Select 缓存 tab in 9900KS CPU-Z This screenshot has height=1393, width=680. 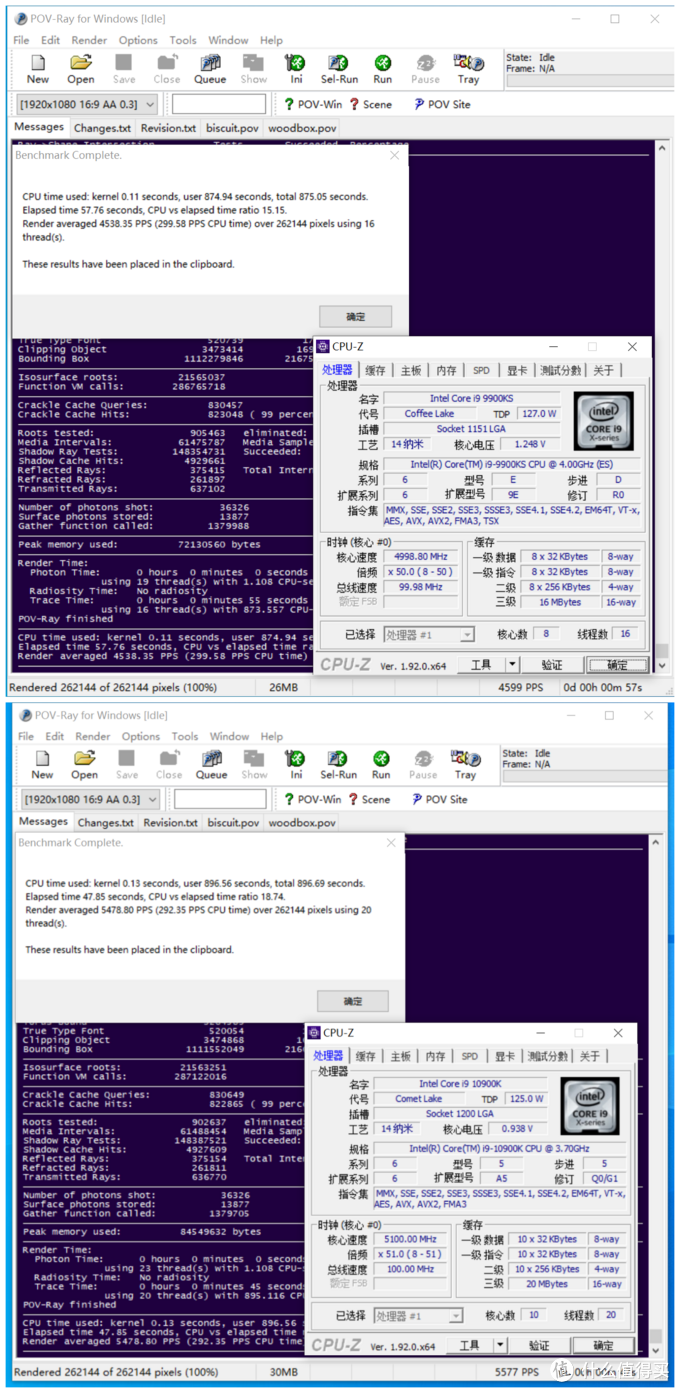(x=375, y=370)
